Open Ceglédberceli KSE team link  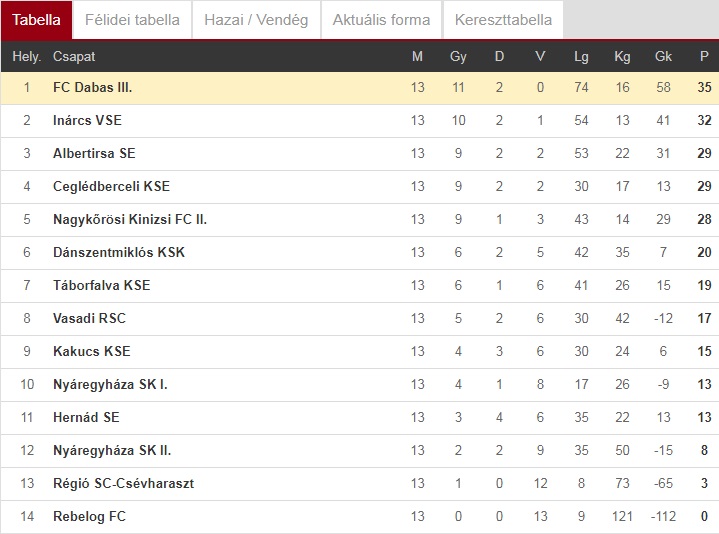[111, 186]
